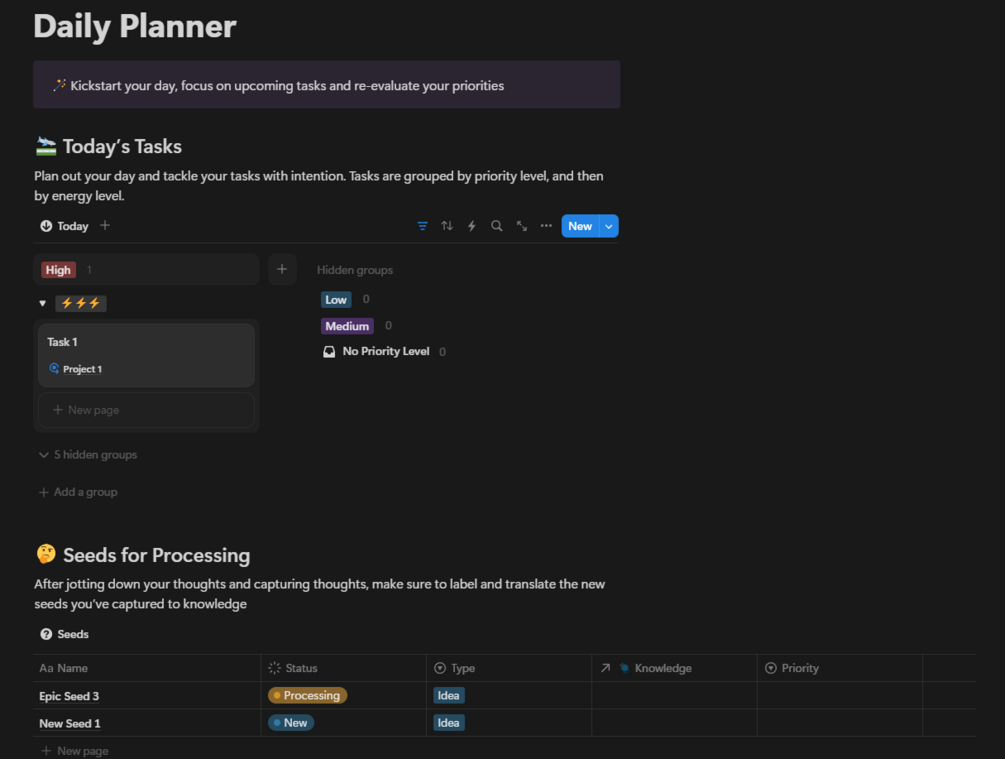Open the Project 1 relation link
The width and height of the screenshot is (1005, 759).
82,369
